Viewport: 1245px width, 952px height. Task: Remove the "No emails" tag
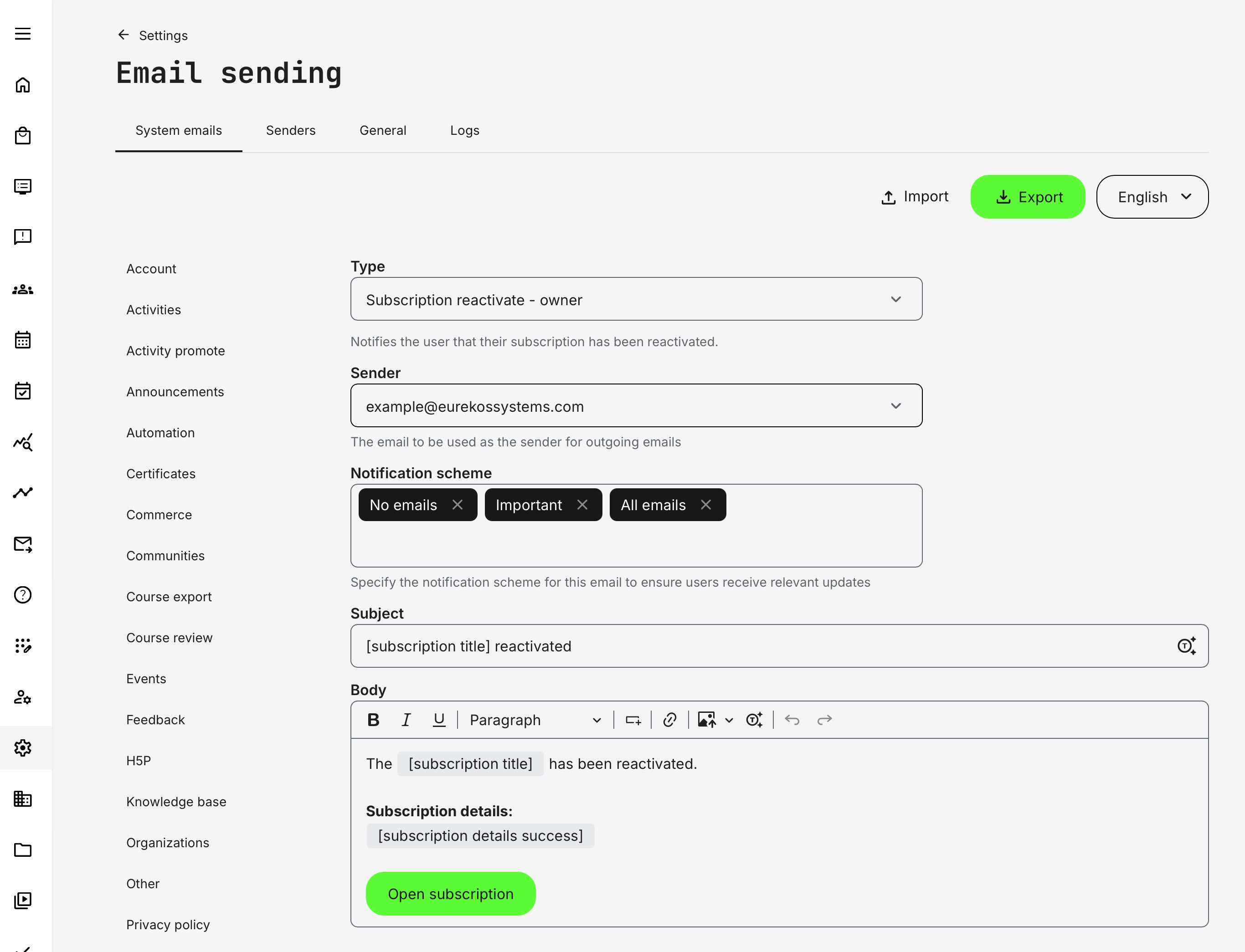(458, 504)
